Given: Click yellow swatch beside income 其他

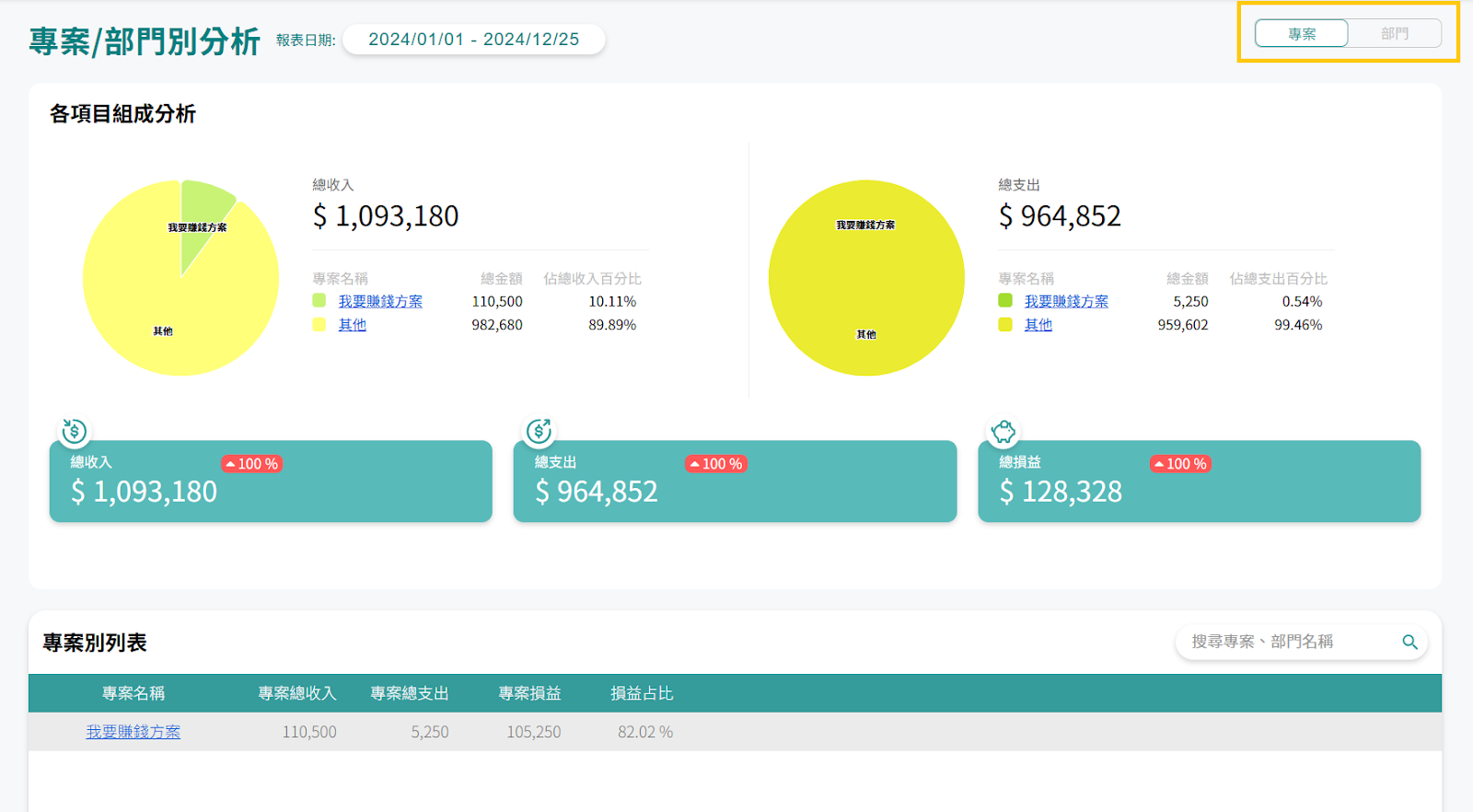Looking at the screenshot, I should [x=319, y=324].
